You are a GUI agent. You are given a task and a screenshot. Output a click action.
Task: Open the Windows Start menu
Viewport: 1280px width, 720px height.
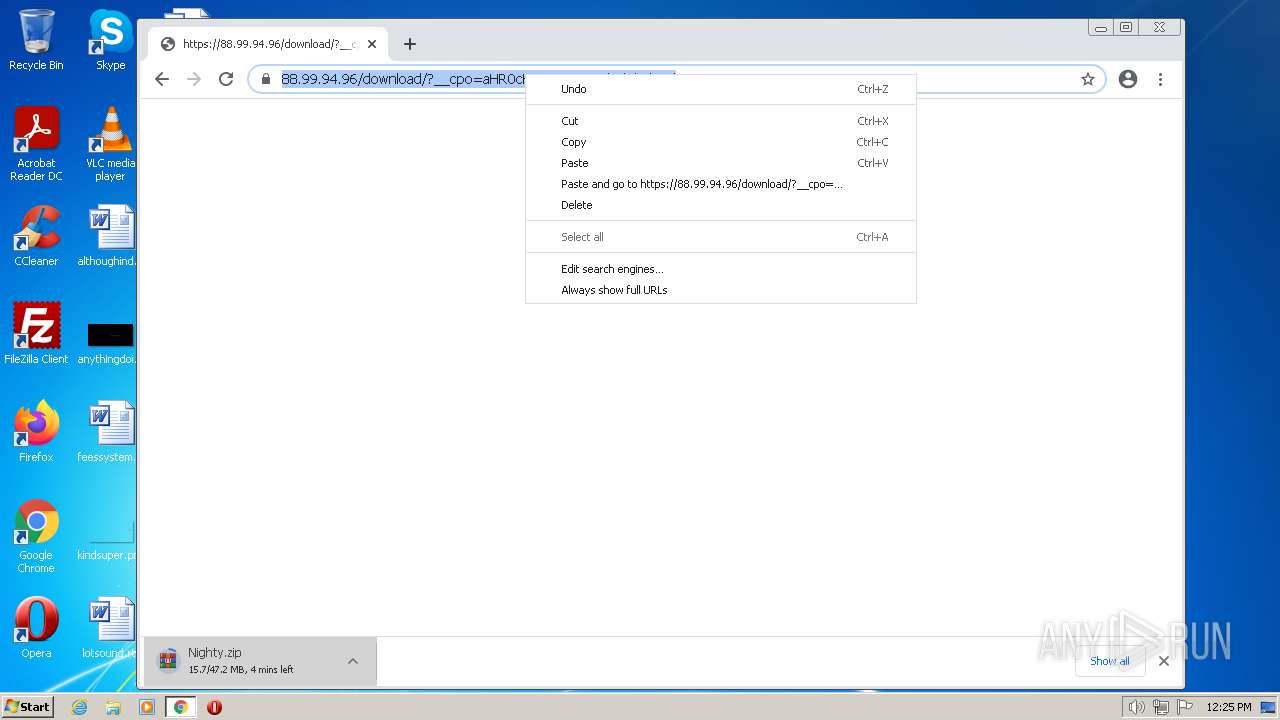(x=28, y=706)
